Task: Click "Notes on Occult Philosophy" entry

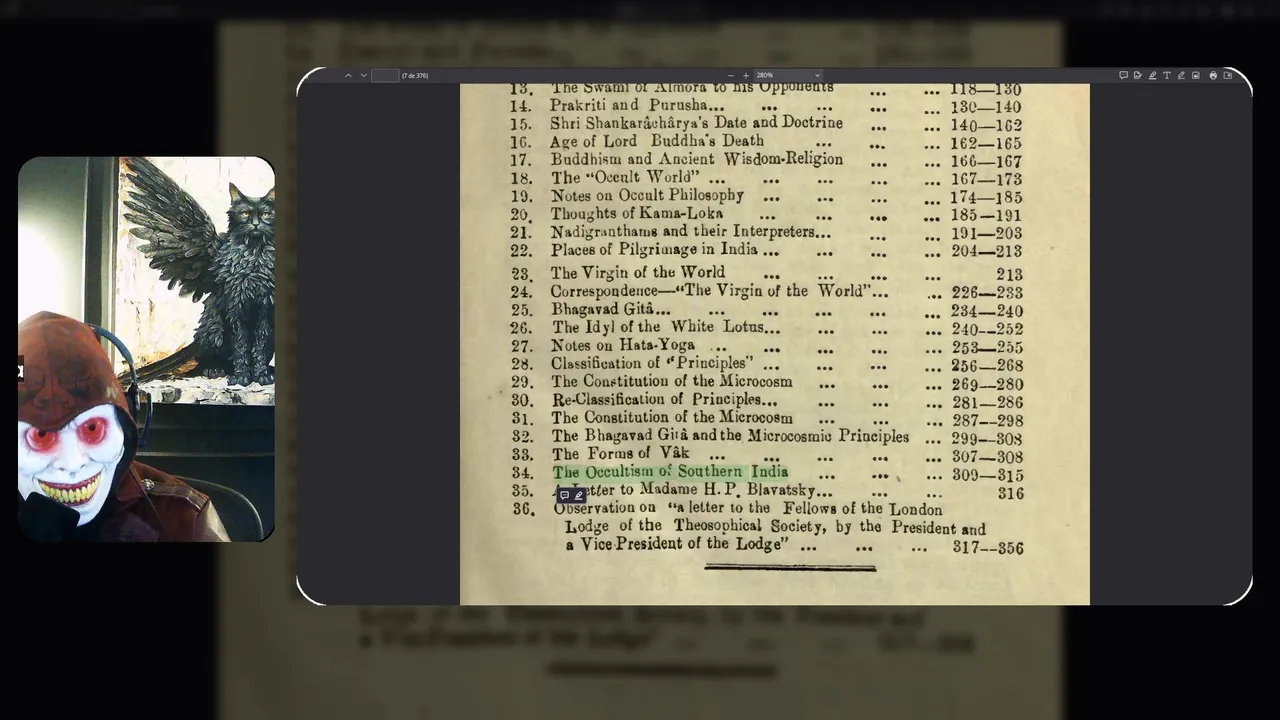Action: click(x=647, y=195)
